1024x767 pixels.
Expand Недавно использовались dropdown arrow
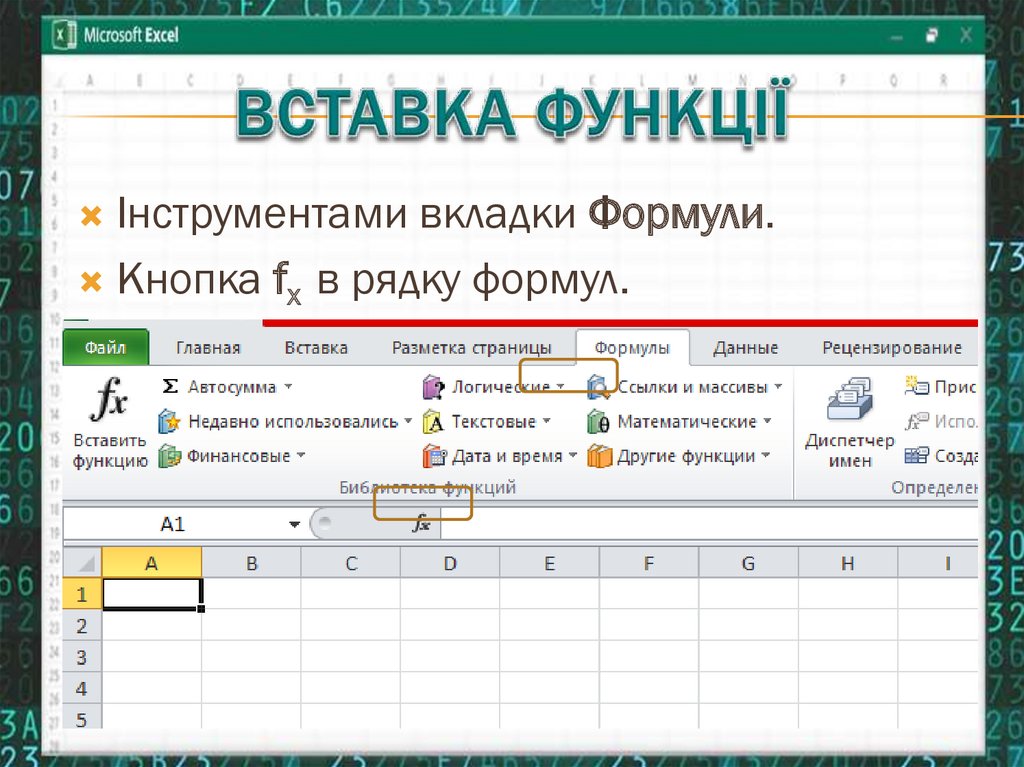pos(408,421)
